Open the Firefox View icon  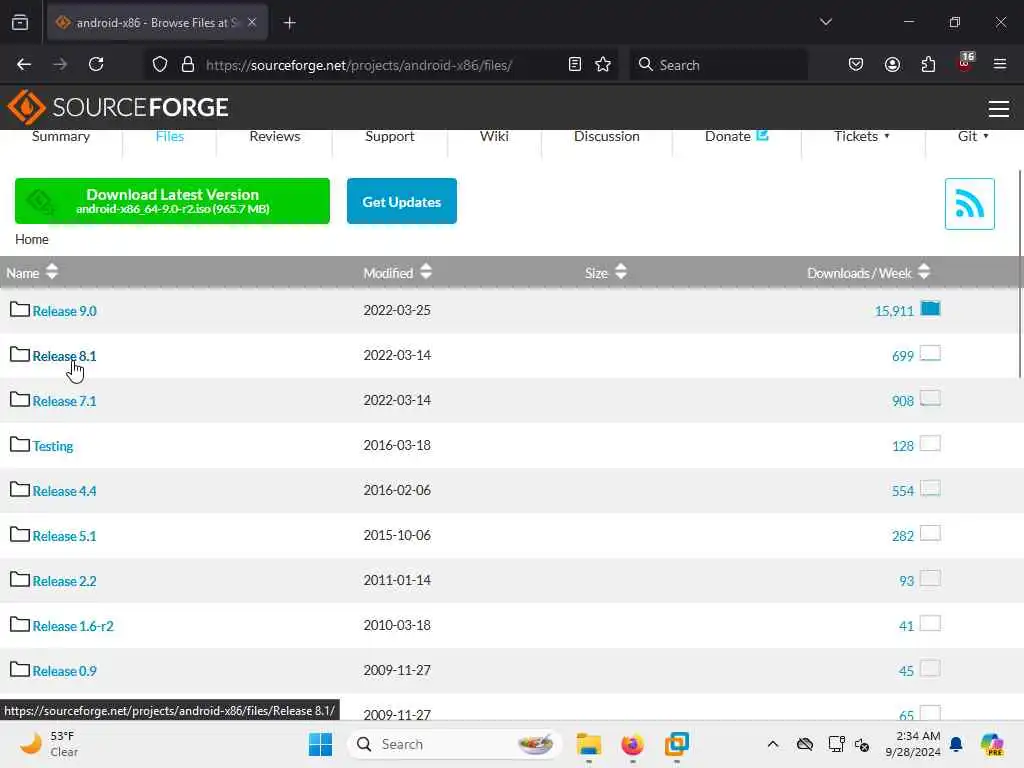pyautogui.click(x=20, y=22)
